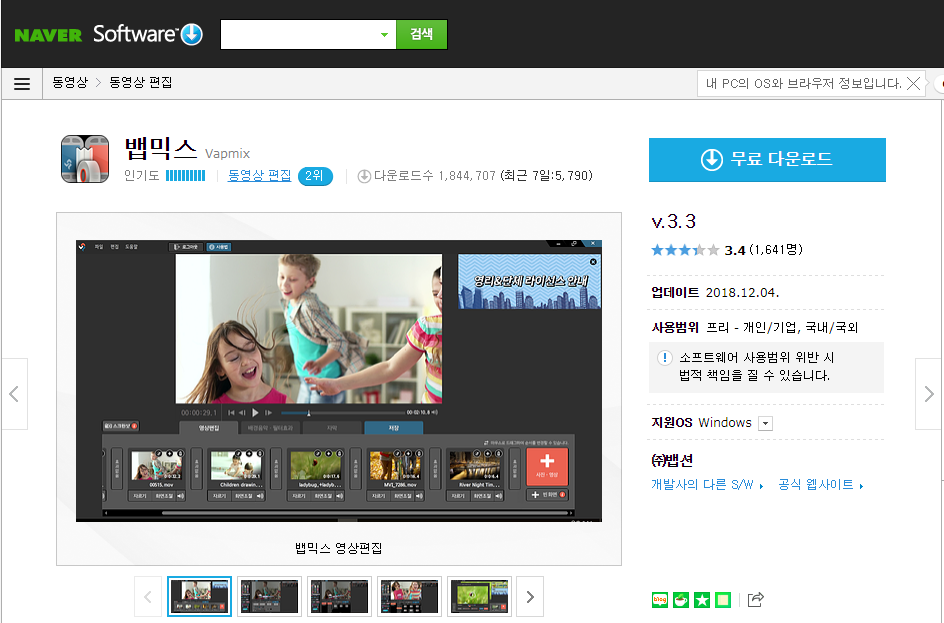944x623 pixels.
Task: Click the 2위 ranking badge
Action: point(315,176)
